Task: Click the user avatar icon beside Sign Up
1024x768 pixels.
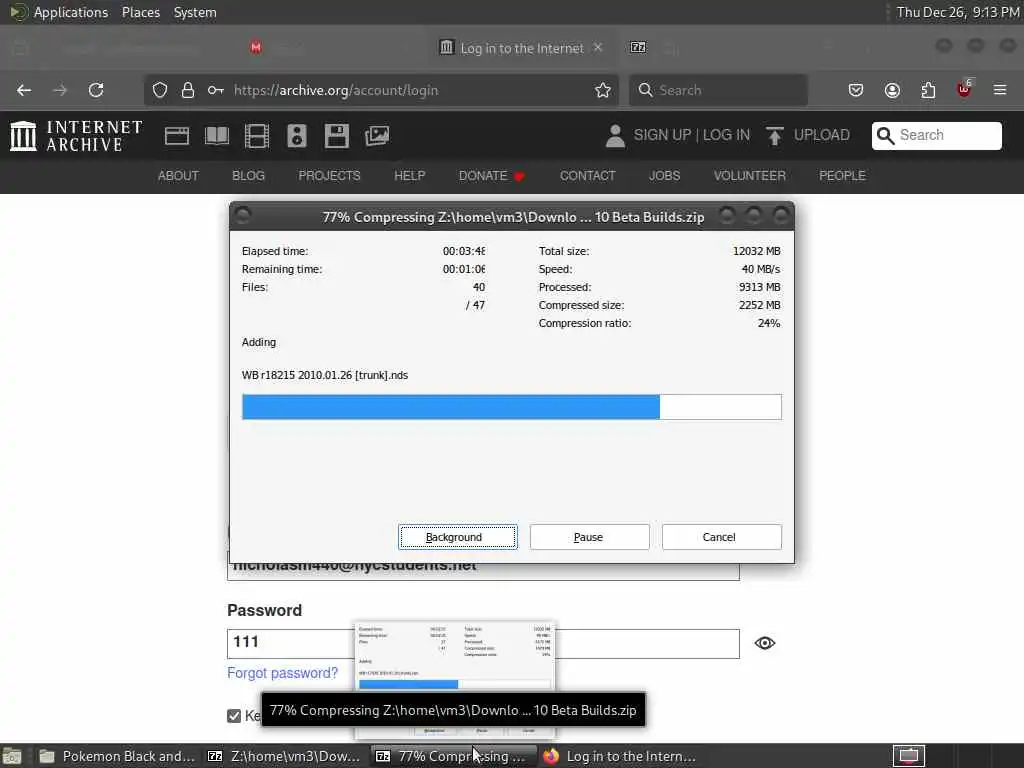Action: (615, 136)
